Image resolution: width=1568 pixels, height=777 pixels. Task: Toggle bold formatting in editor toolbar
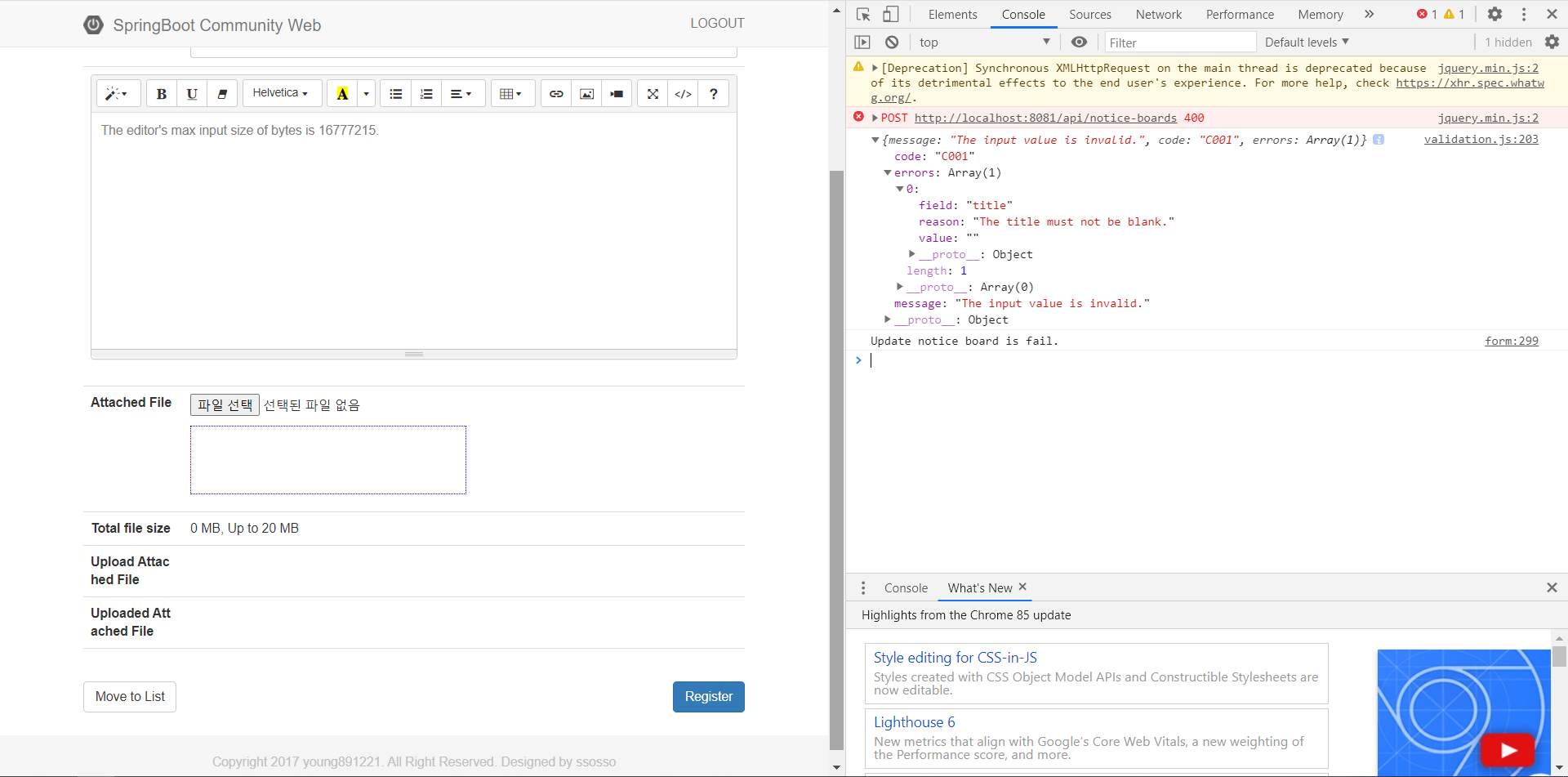coord(162,94)
